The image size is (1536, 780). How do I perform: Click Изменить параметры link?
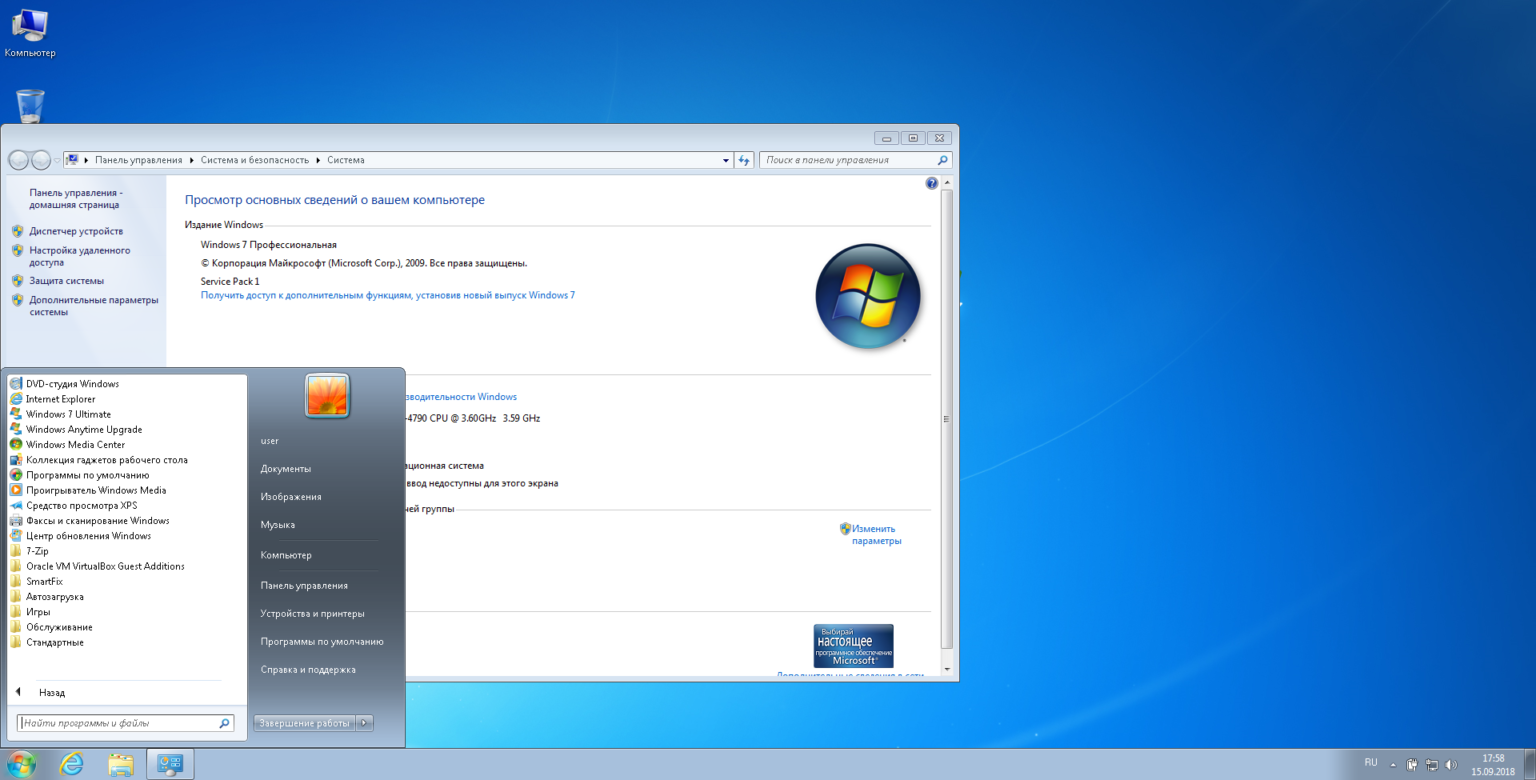click(x=876, y=535)
